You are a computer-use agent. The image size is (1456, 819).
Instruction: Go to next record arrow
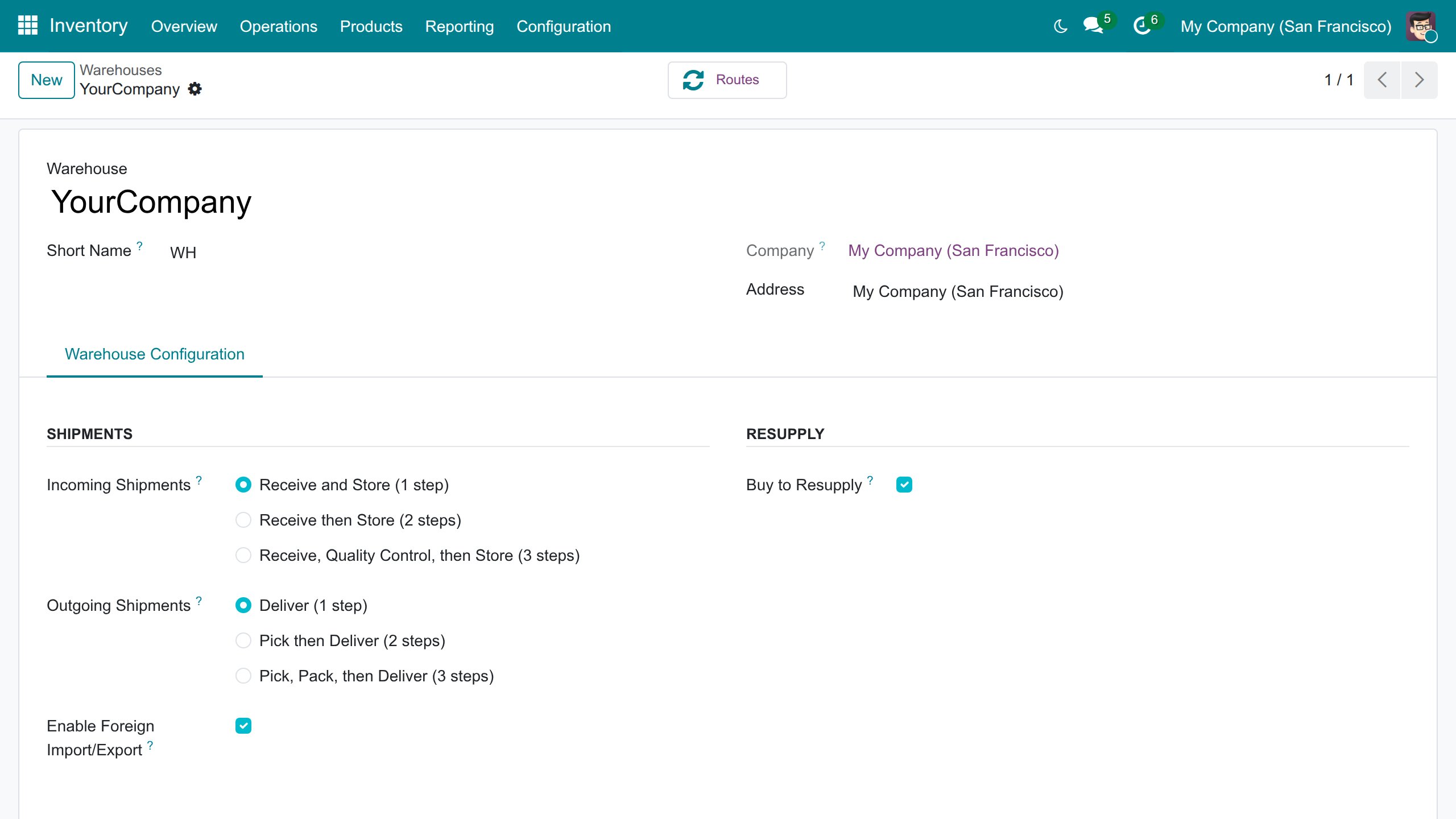[x=1419, y=80]
